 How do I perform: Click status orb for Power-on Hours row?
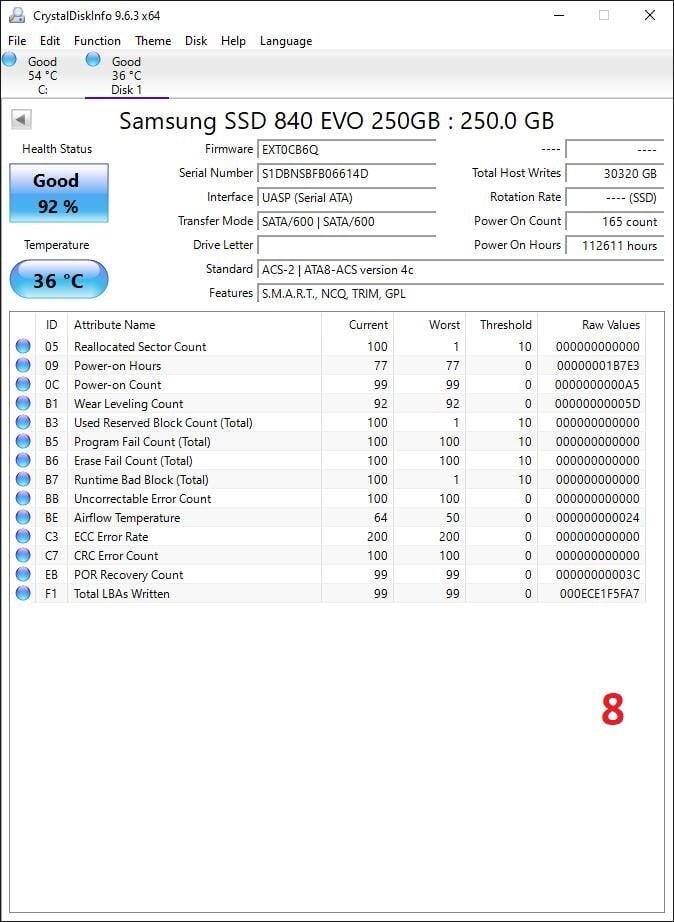(x=23, y=365)
